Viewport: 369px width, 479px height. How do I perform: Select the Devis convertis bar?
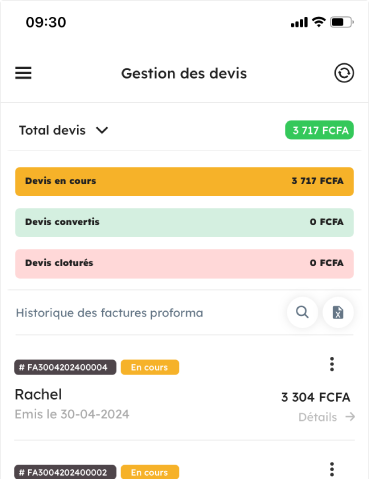click(x=184, y=222)
